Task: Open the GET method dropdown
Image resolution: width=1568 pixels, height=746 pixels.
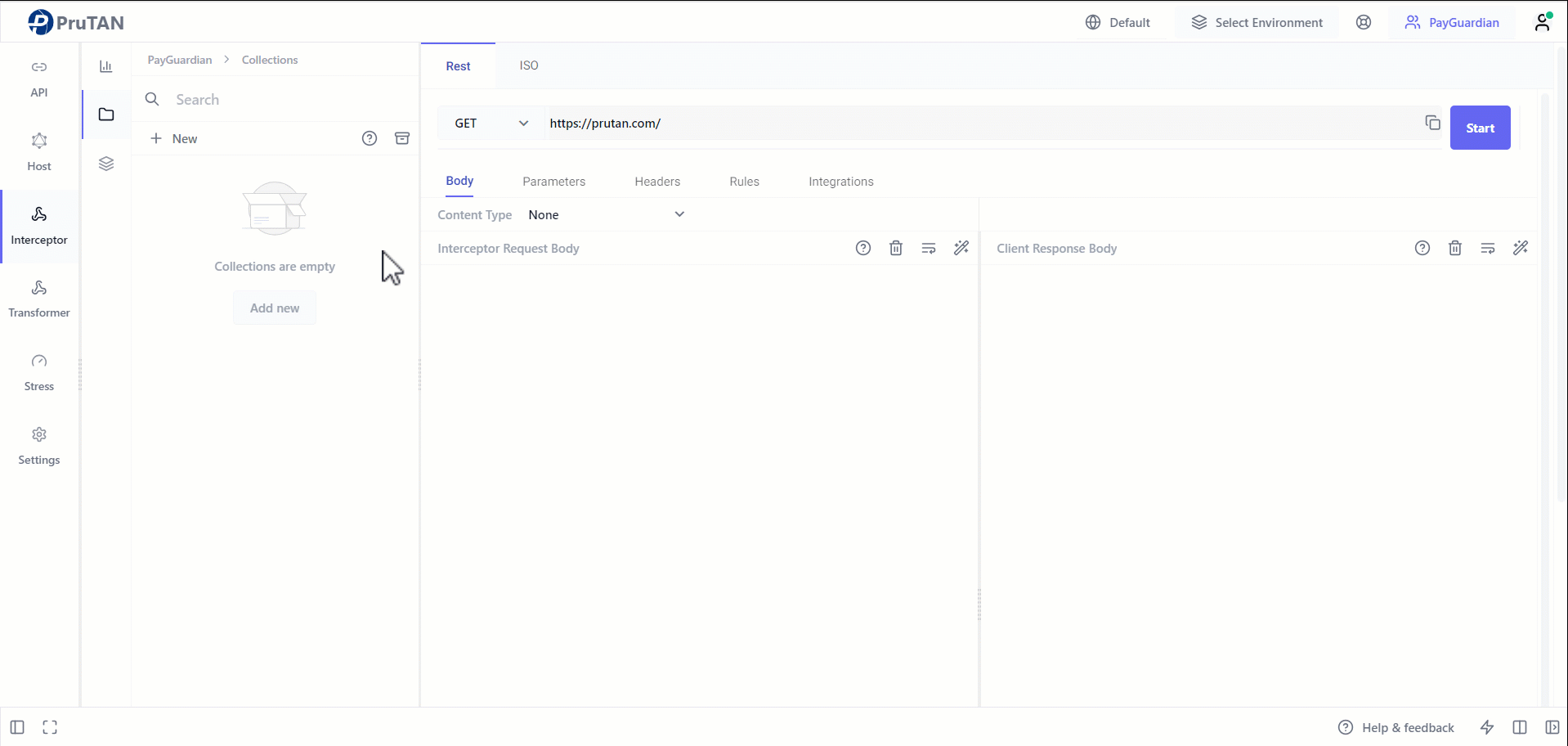Action: [x=491, y=123]
